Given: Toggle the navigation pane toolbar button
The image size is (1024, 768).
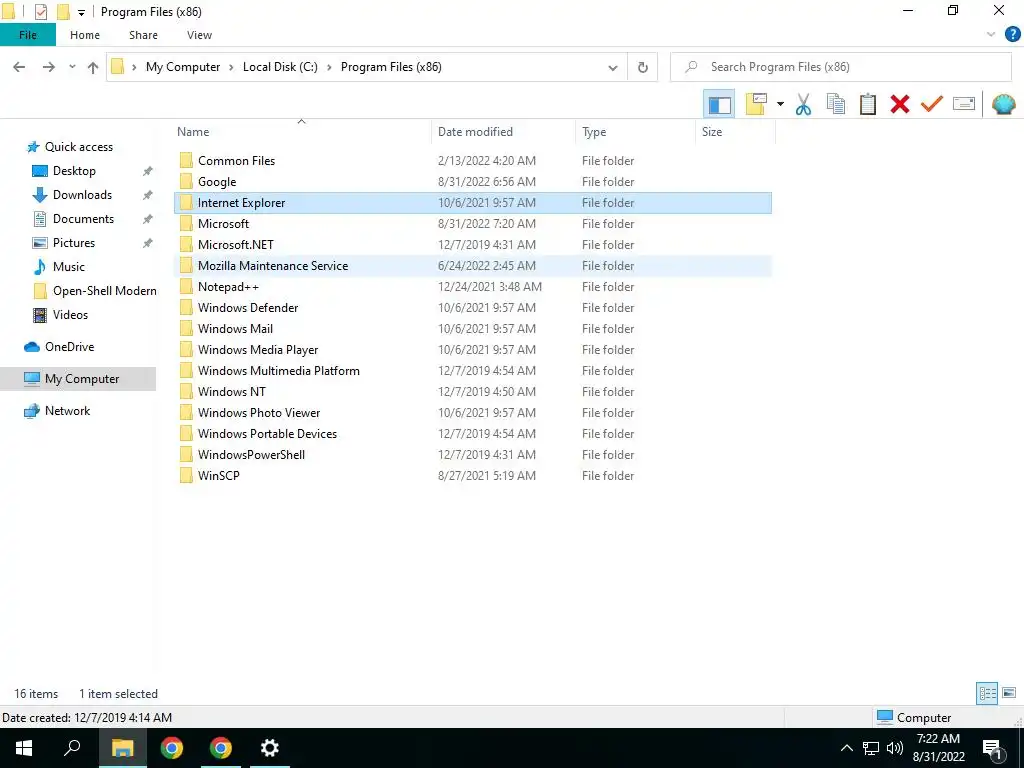Looking at the screenshot, I should tap(719, 104).
